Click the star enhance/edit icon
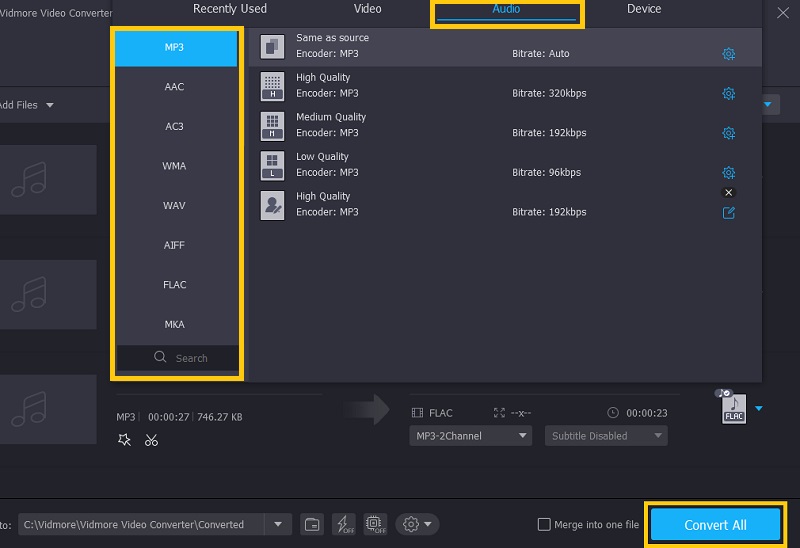 tap(124, 440)
